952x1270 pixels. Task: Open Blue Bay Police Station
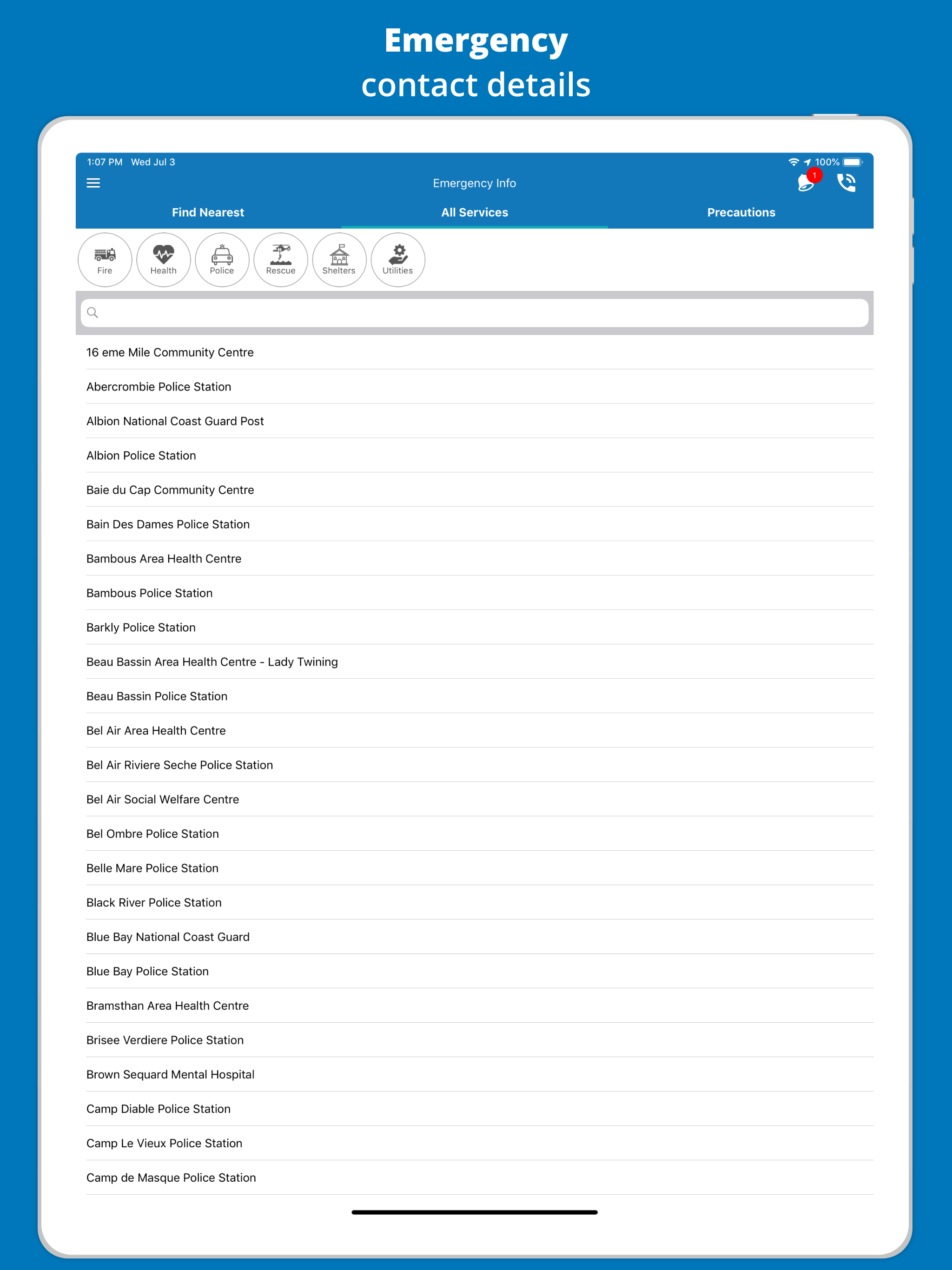[x=474, y=972]
